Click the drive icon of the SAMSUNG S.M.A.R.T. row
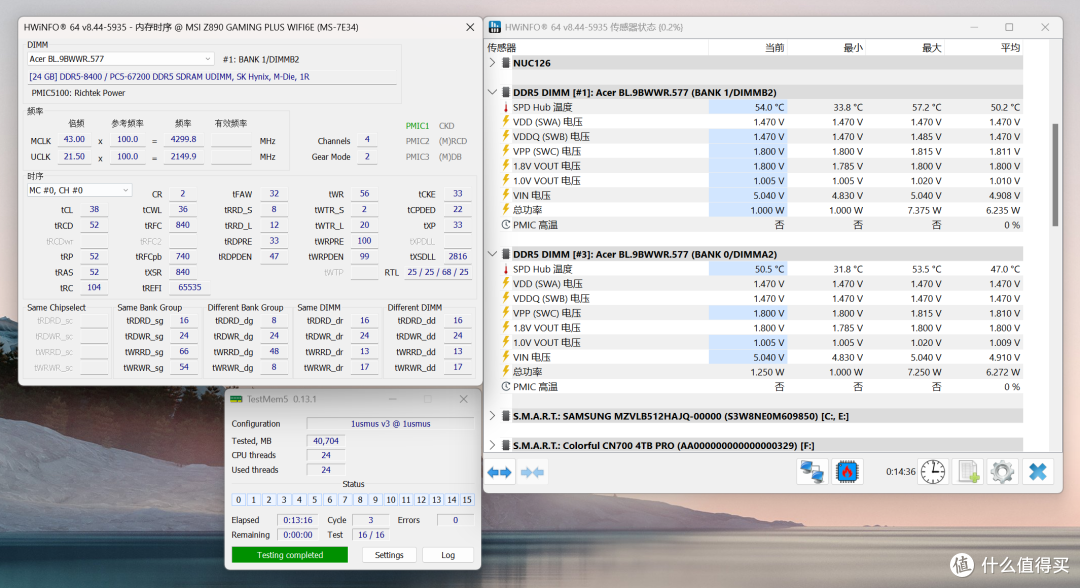The height and width of the screenshot is (588, 1080). coord(506,417)
